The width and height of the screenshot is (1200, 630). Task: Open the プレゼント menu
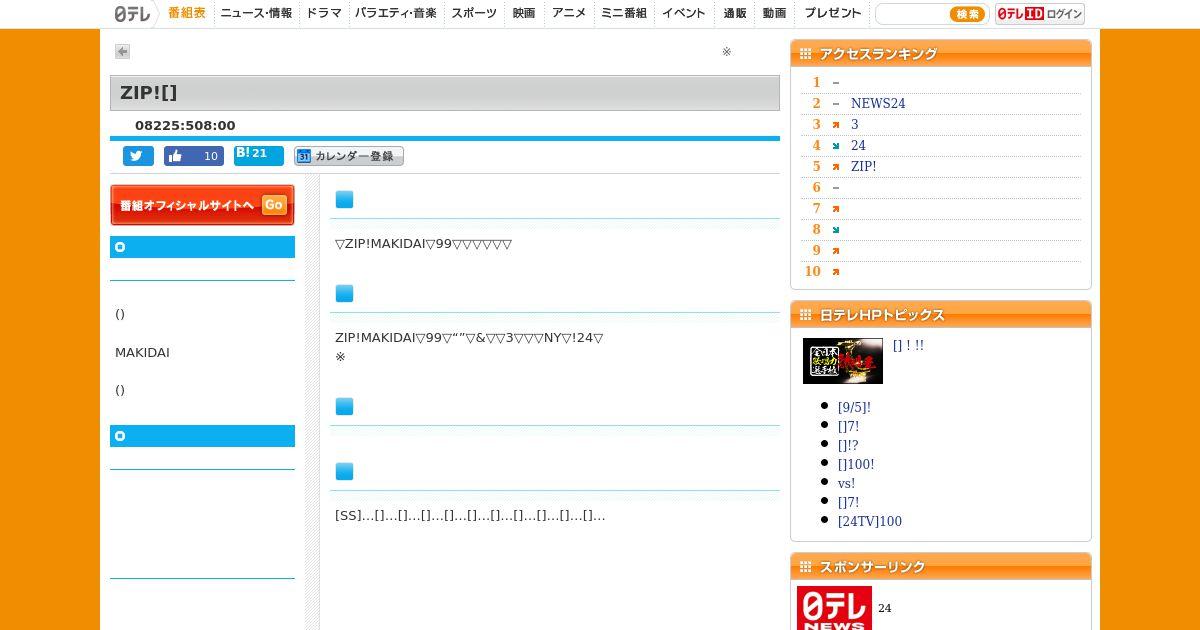pyautogui.click(x=833, y=14)
